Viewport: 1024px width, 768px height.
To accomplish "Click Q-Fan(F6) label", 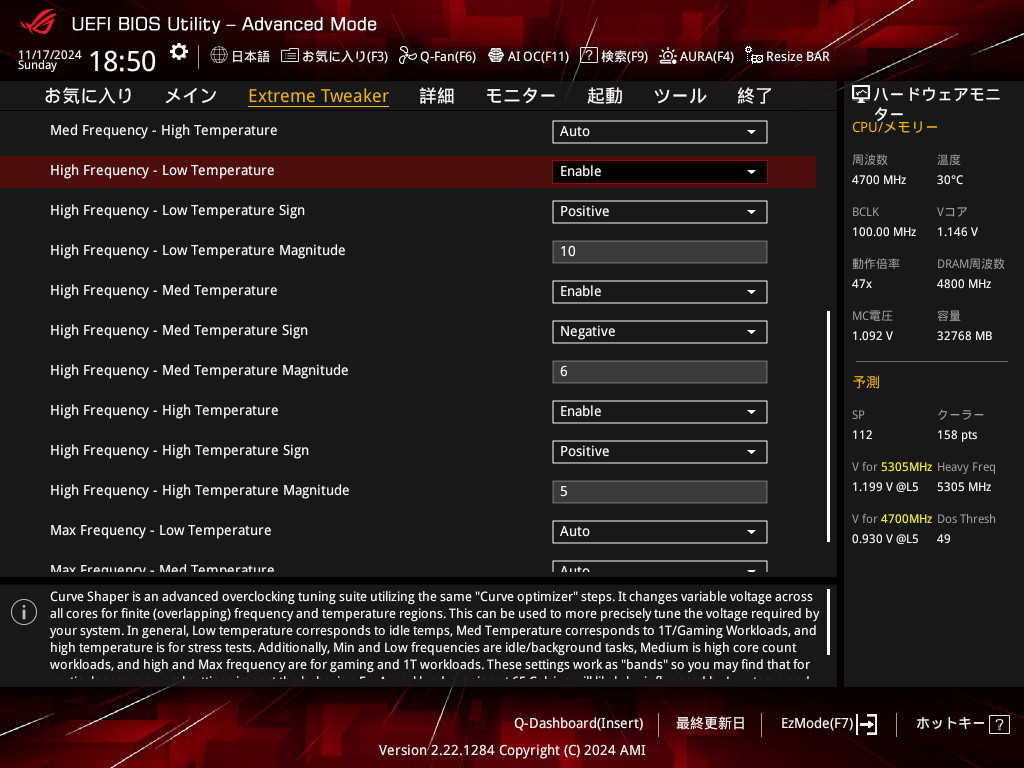I will [x=448, y=56].
